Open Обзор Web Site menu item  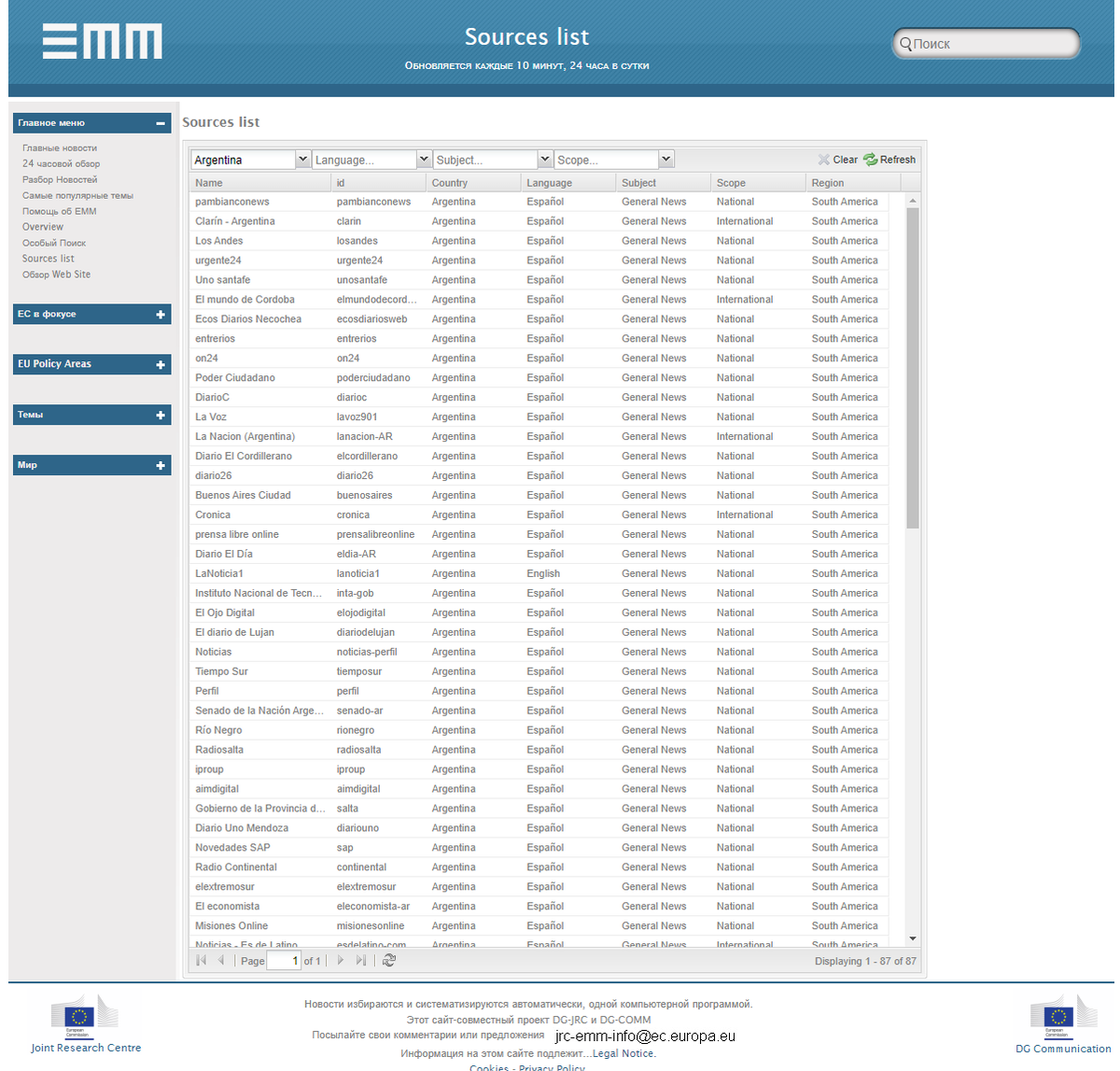57,275
